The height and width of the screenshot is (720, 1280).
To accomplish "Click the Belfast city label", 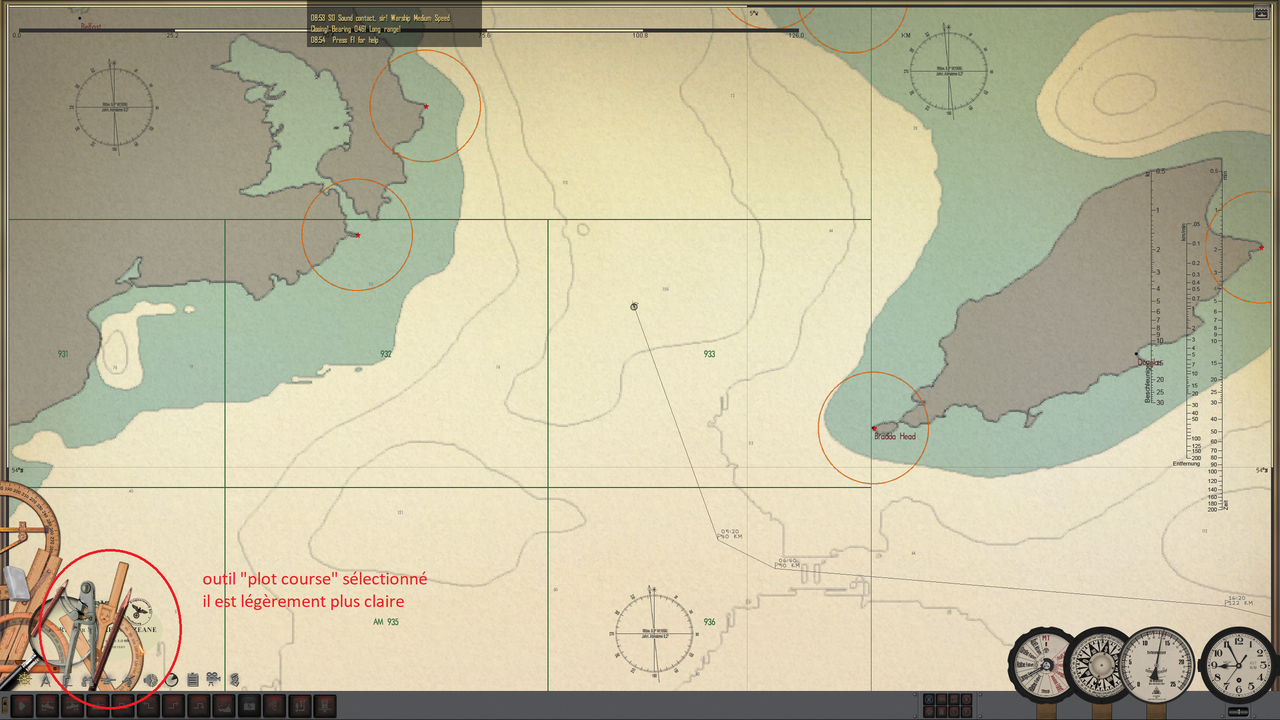I will click(x=91, y=28).
